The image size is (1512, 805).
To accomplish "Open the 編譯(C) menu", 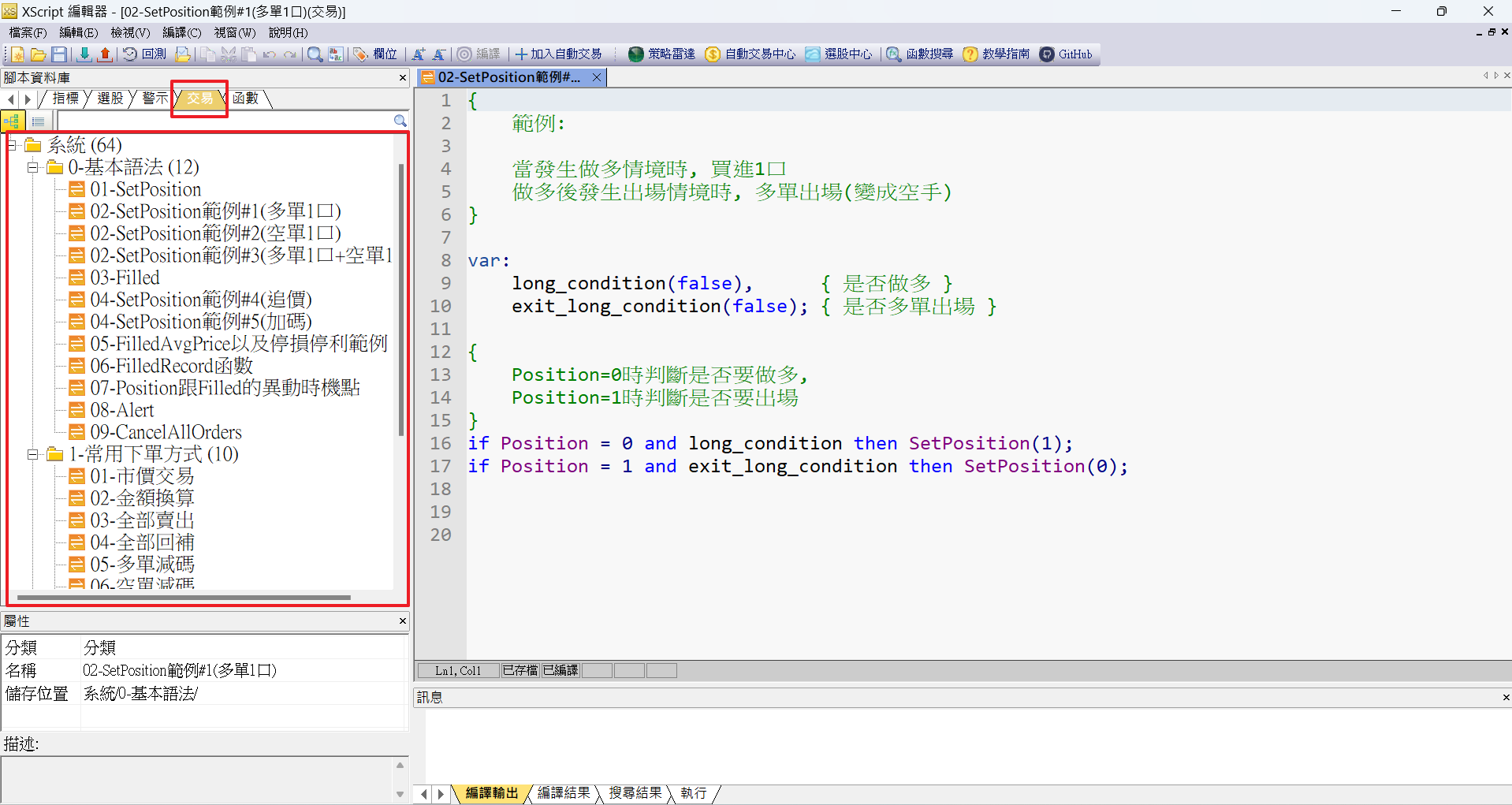I will (181, 32).
